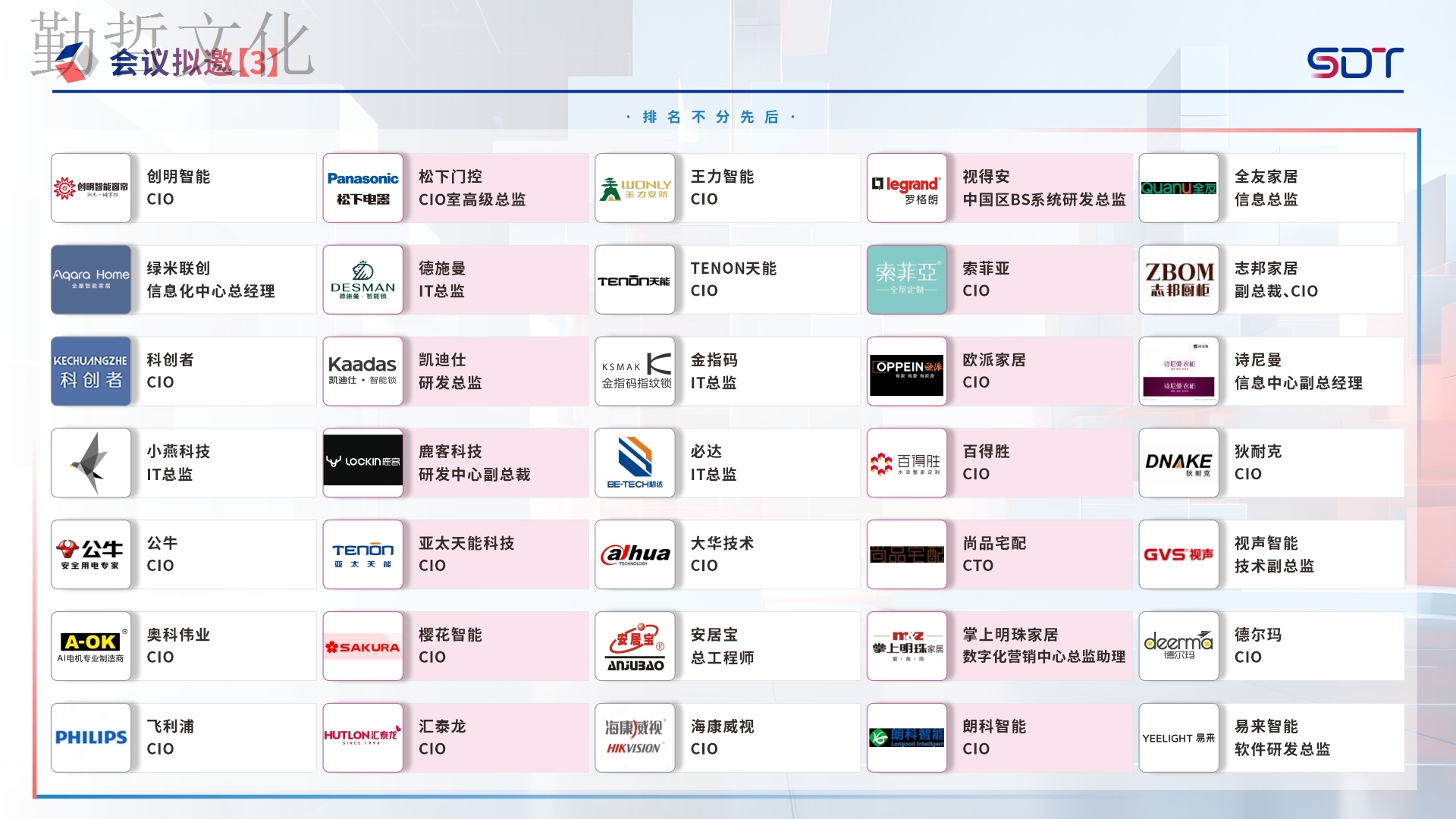
Task: Select the 百得胜 logo
Action: coord(907,463)
